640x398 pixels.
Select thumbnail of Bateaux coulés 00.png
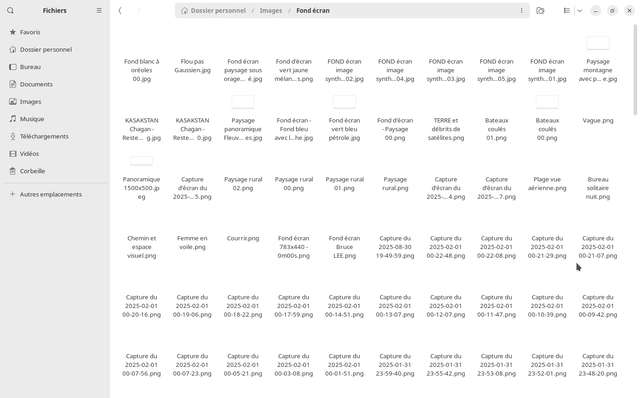[x=547, y=102]
